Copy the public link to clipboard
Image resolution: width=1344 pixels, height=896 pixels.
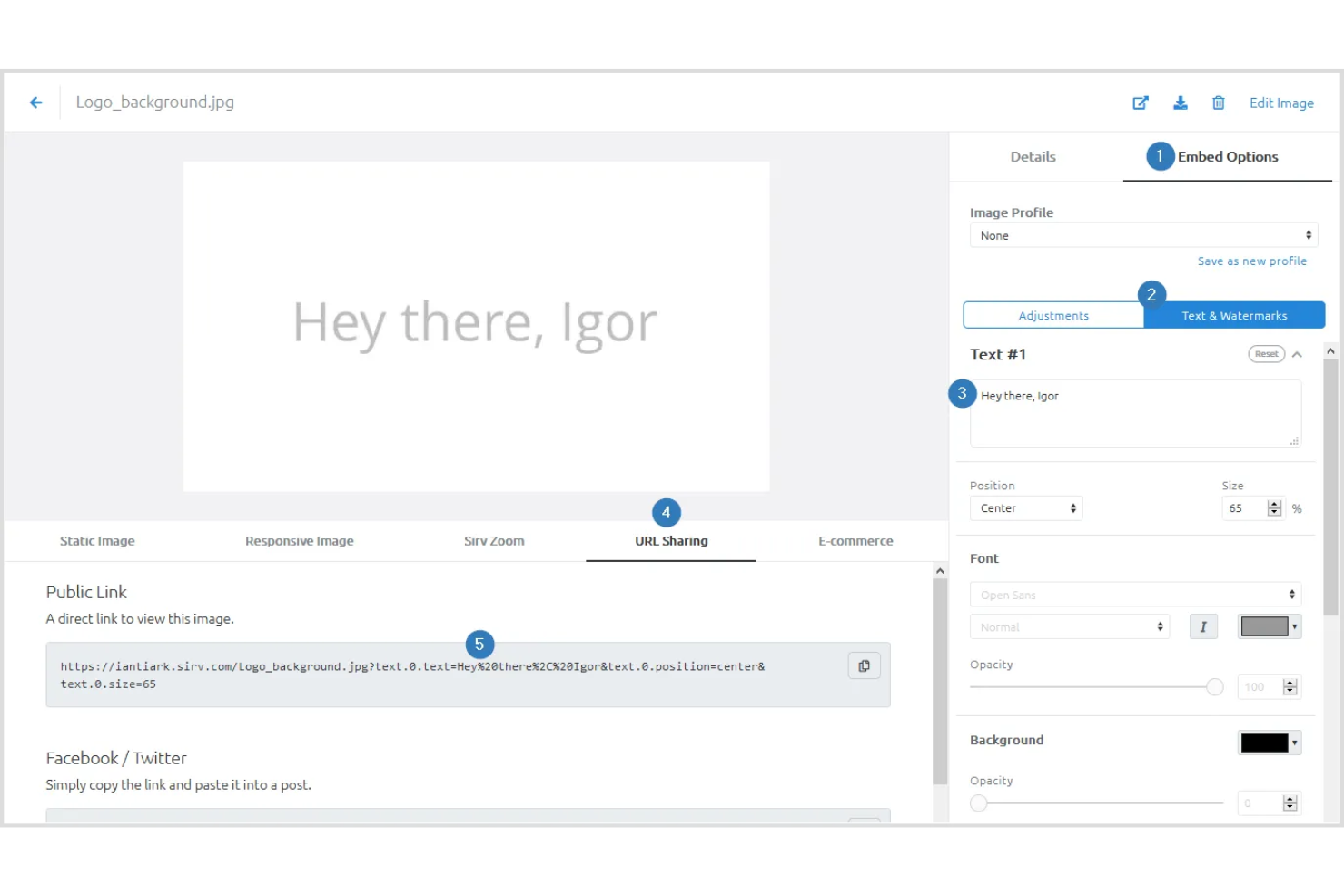point(864,666)
